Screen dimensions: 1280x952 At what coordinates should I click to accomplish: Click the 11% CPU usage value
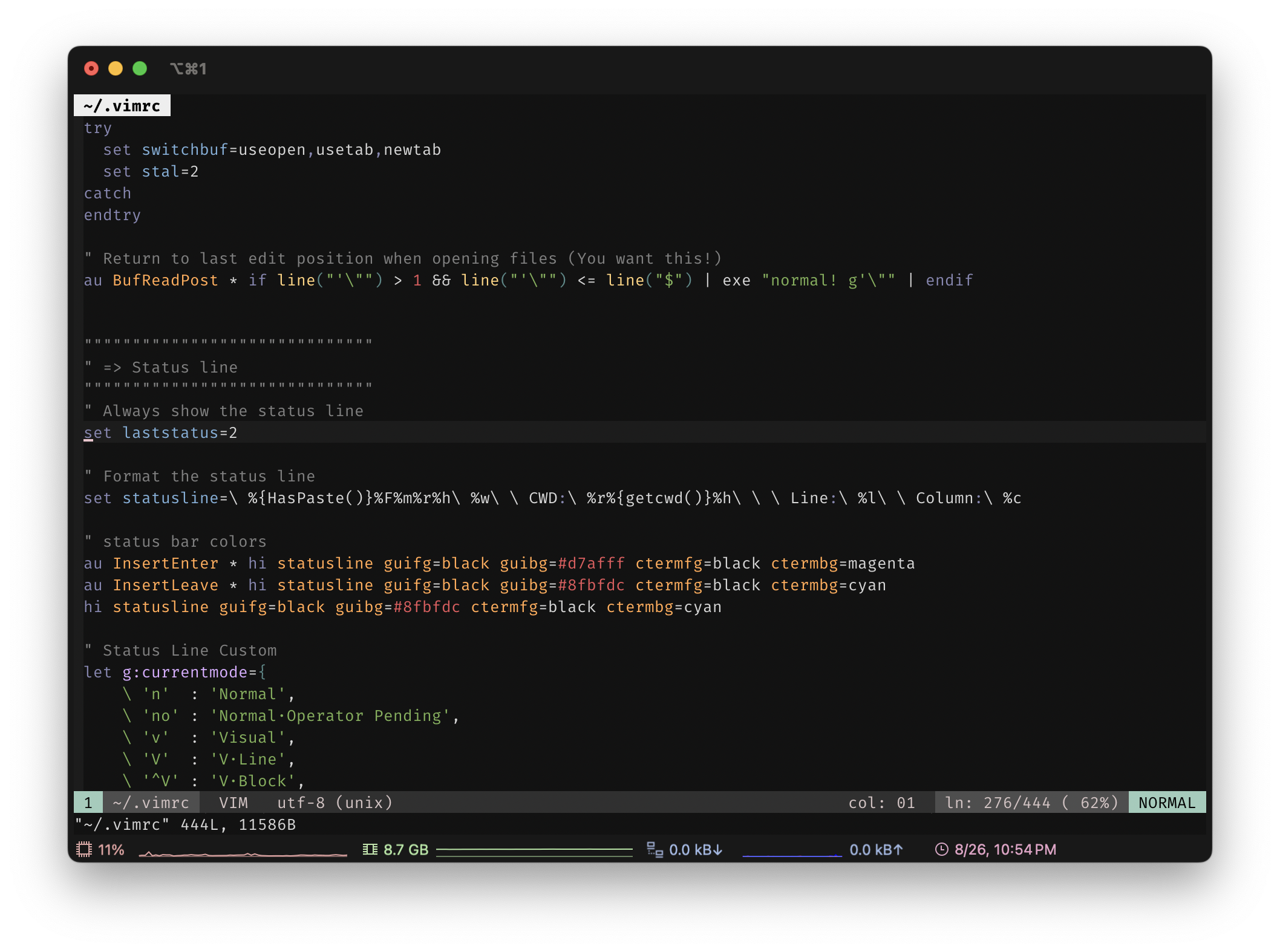[x=111, y=850]
